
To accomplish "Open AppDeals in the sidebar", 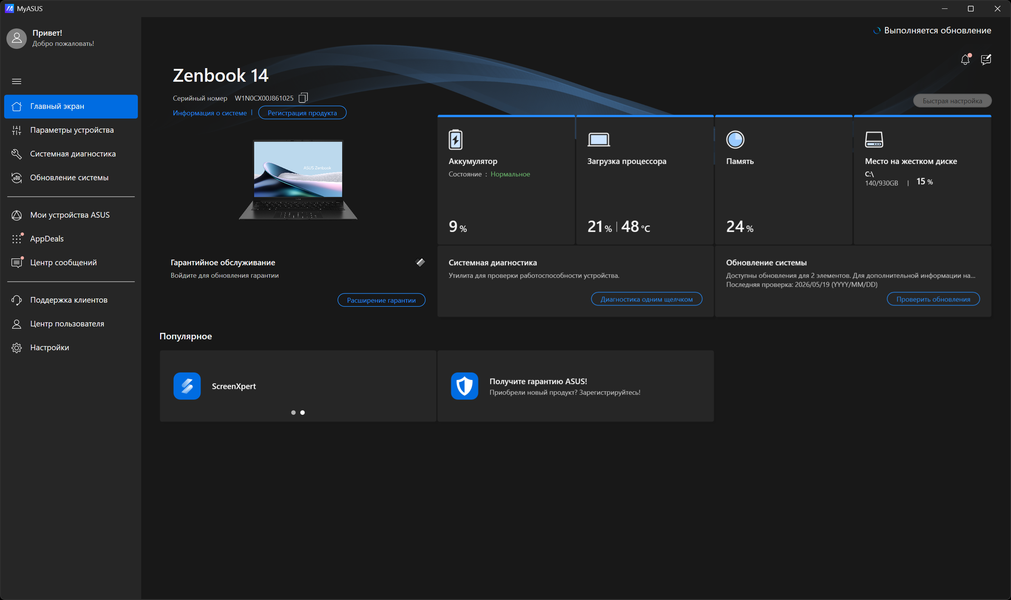I will 71,239.
